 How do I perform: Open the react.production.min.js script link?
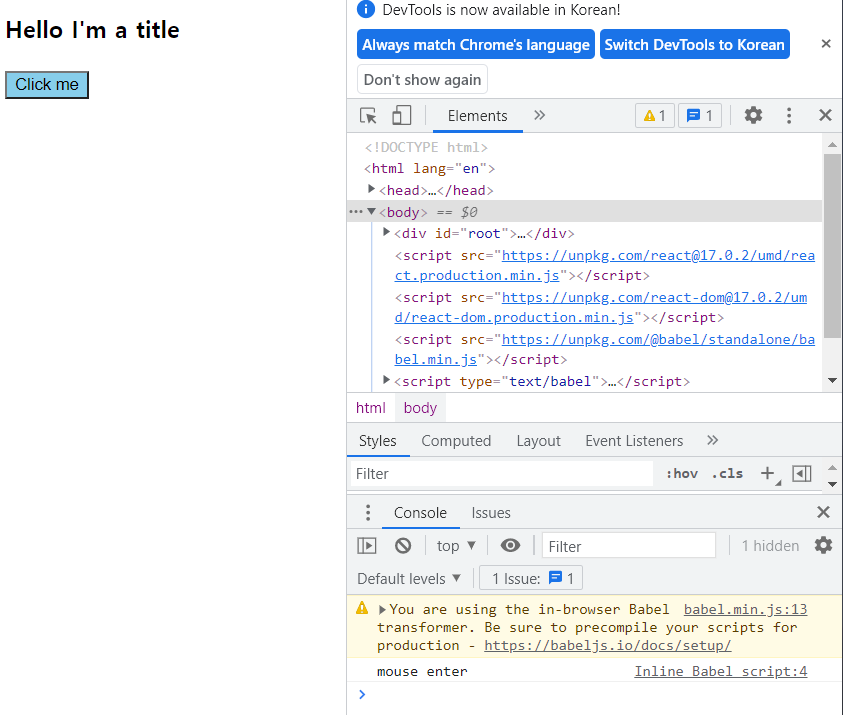click(605, 266)
